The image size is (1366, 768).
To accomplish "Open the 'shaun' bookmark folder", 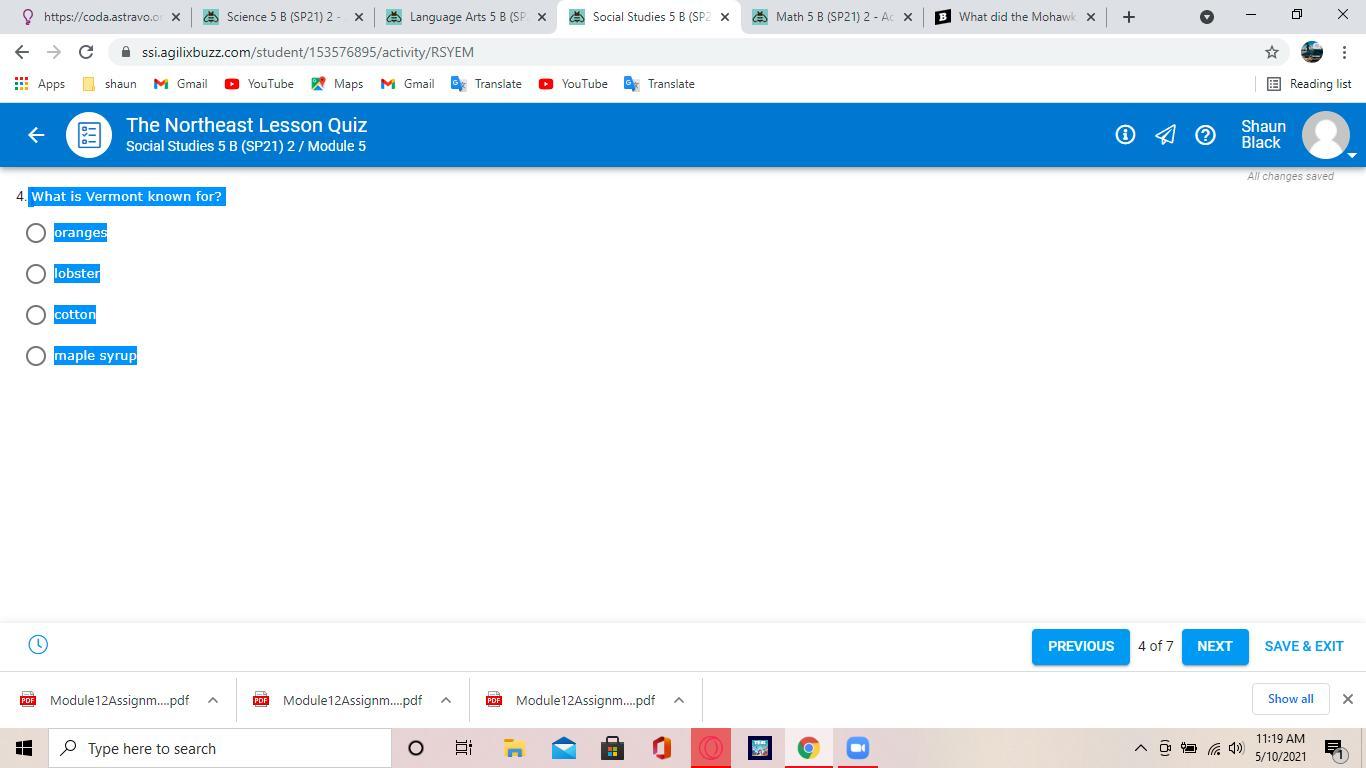I will (109, 84).
